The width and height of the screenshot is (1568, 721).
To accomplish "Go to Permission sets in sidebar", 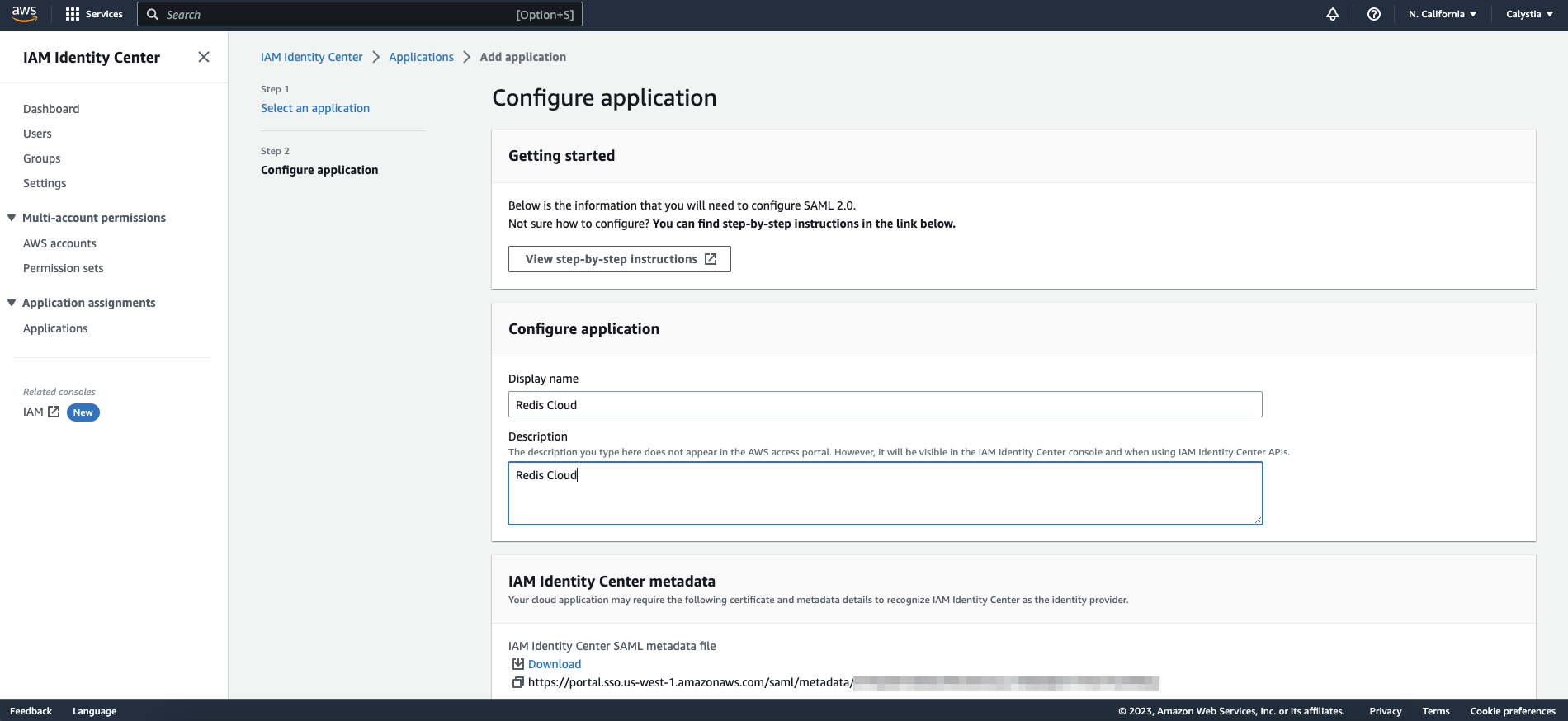I will click(64, 268).
